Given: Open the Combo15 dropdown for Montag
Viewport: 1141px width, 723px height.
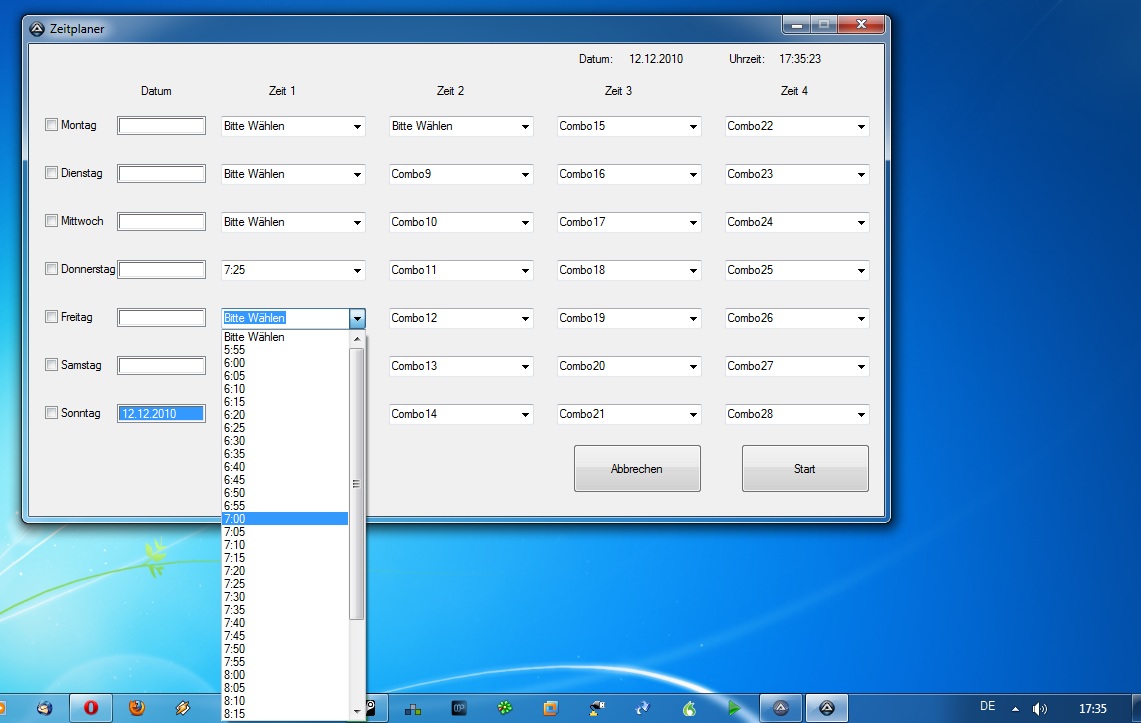Looking at the screenshot, I should click(x=693, y=127).
